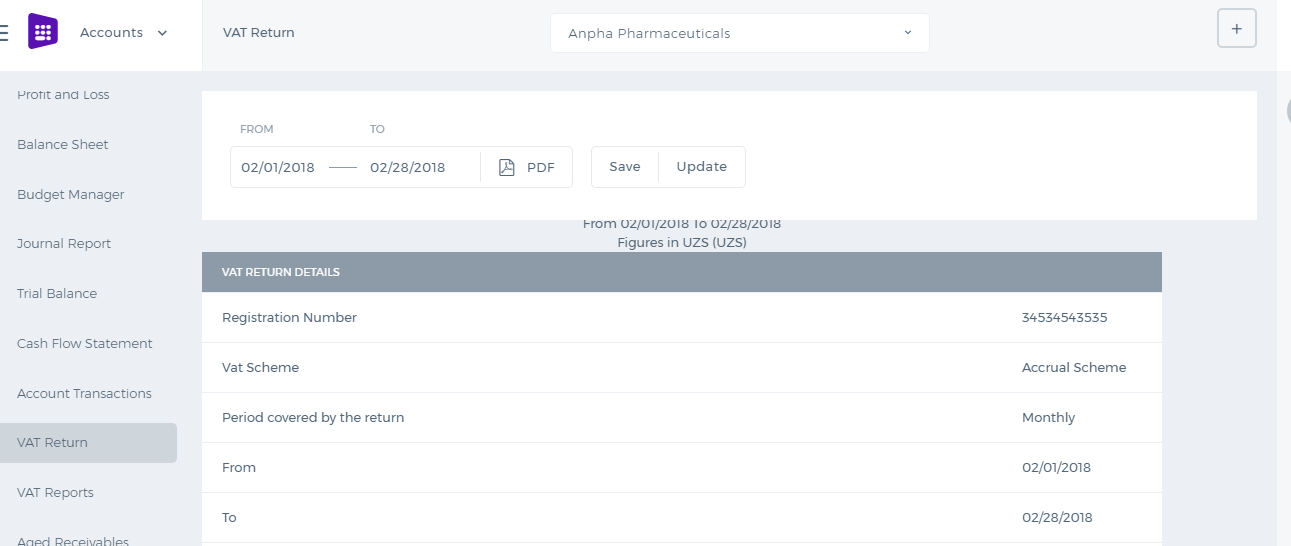Edit the From date 02/01/2018 field
The image size is (1291, 546).
tap(278, 167)
